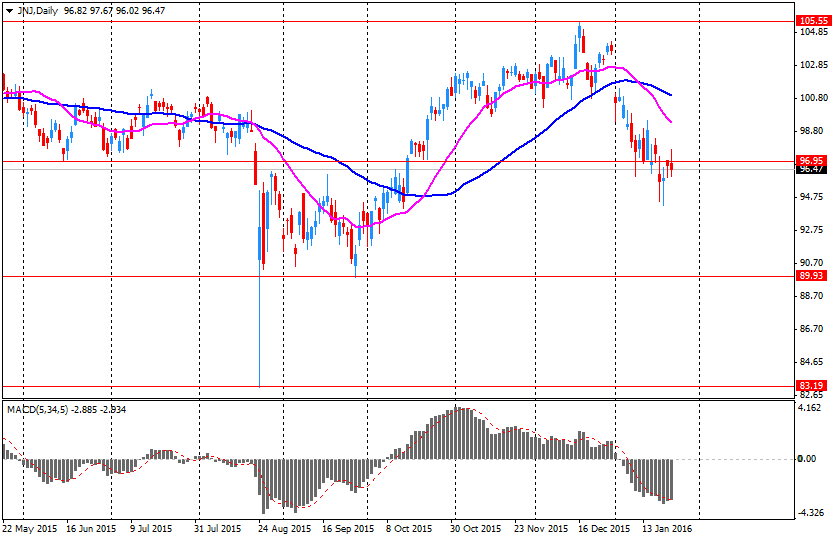Screen dimensions: 834x537
Task: Select the 96.95 red price level label
Action: tap(811, 160)
